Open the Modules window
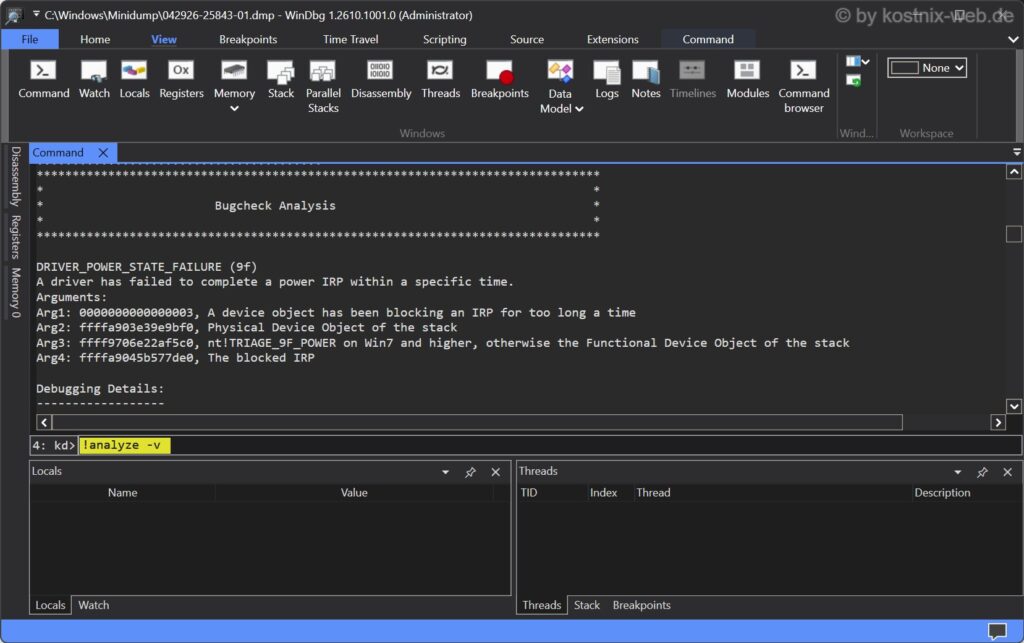Viewport: 1024px width, 643px height. (x=748, y=80)
